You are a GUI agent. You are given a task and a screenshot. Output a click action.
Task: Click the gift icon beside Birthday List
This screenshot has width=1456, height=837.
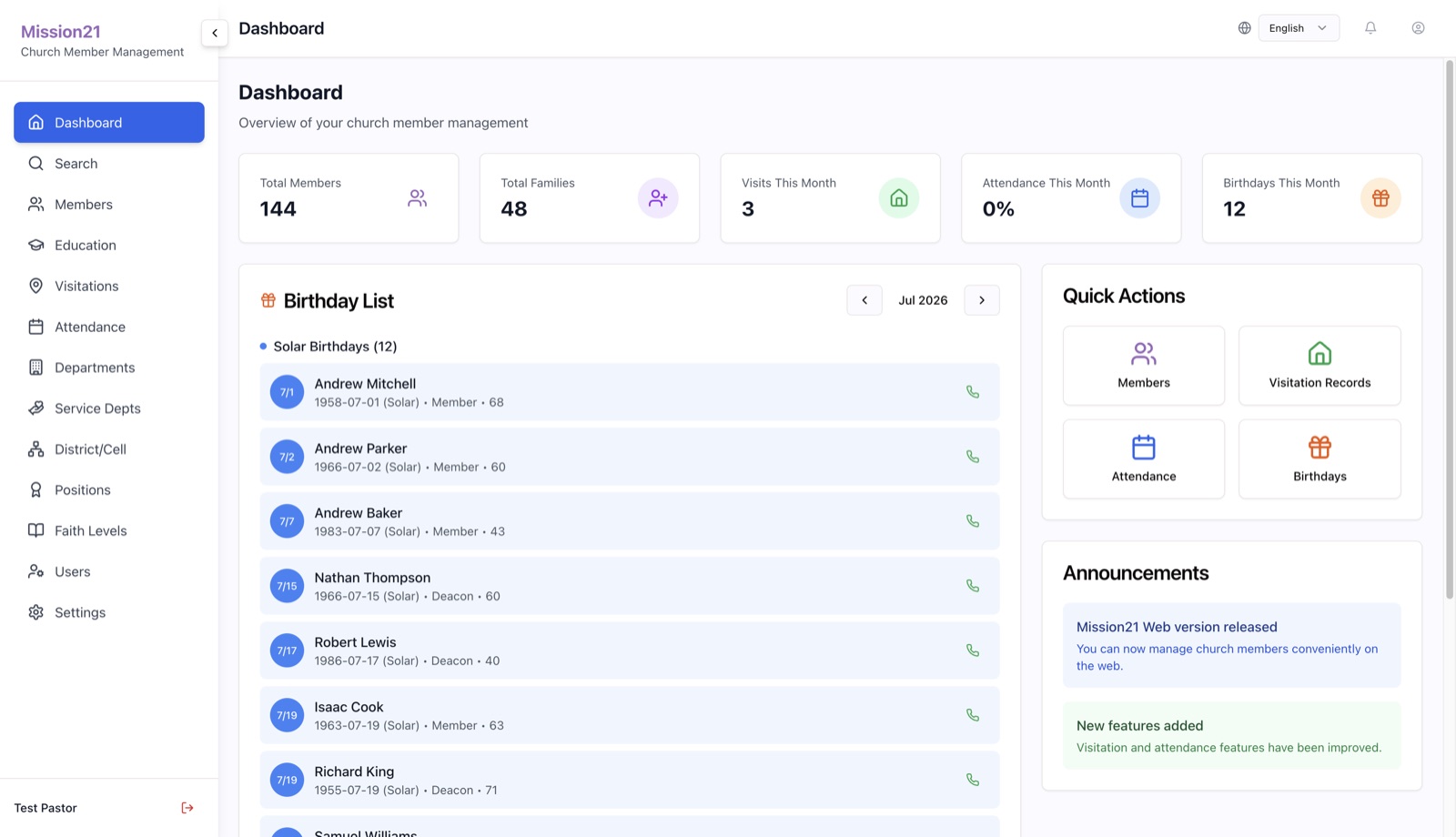coord(268,300)
